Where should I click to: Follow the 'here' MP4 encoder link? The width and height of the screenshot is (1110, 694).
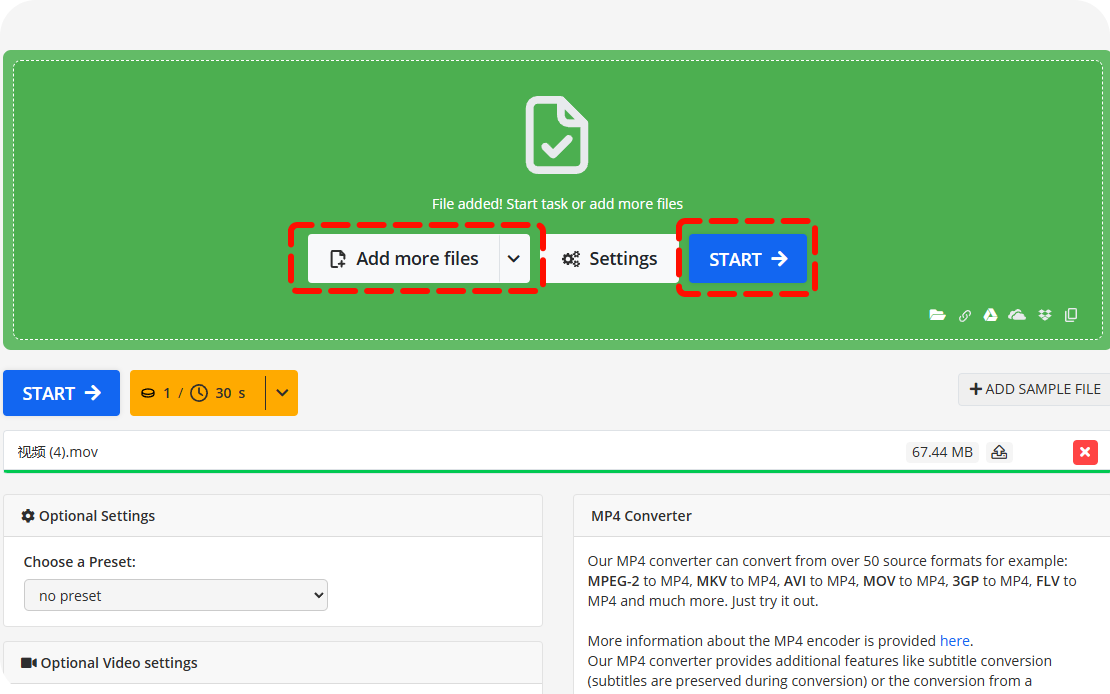[x=954, y=641]
